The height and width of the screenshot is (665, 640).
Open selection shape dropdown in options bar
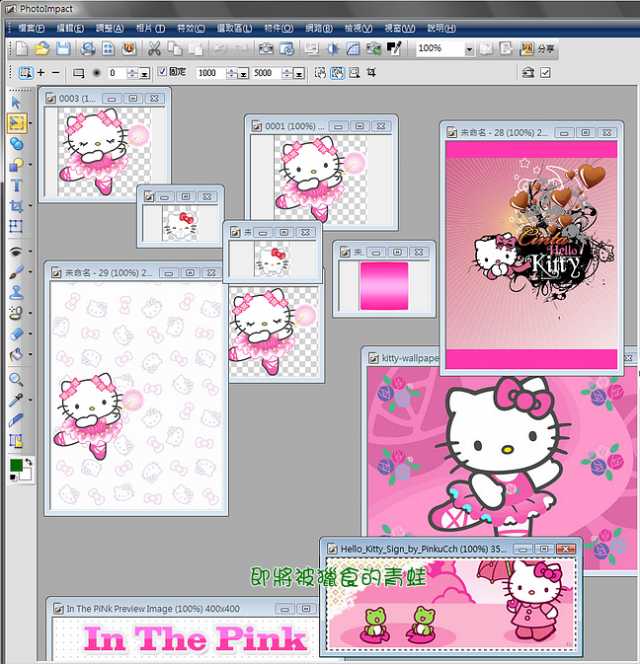coord(78,73)
